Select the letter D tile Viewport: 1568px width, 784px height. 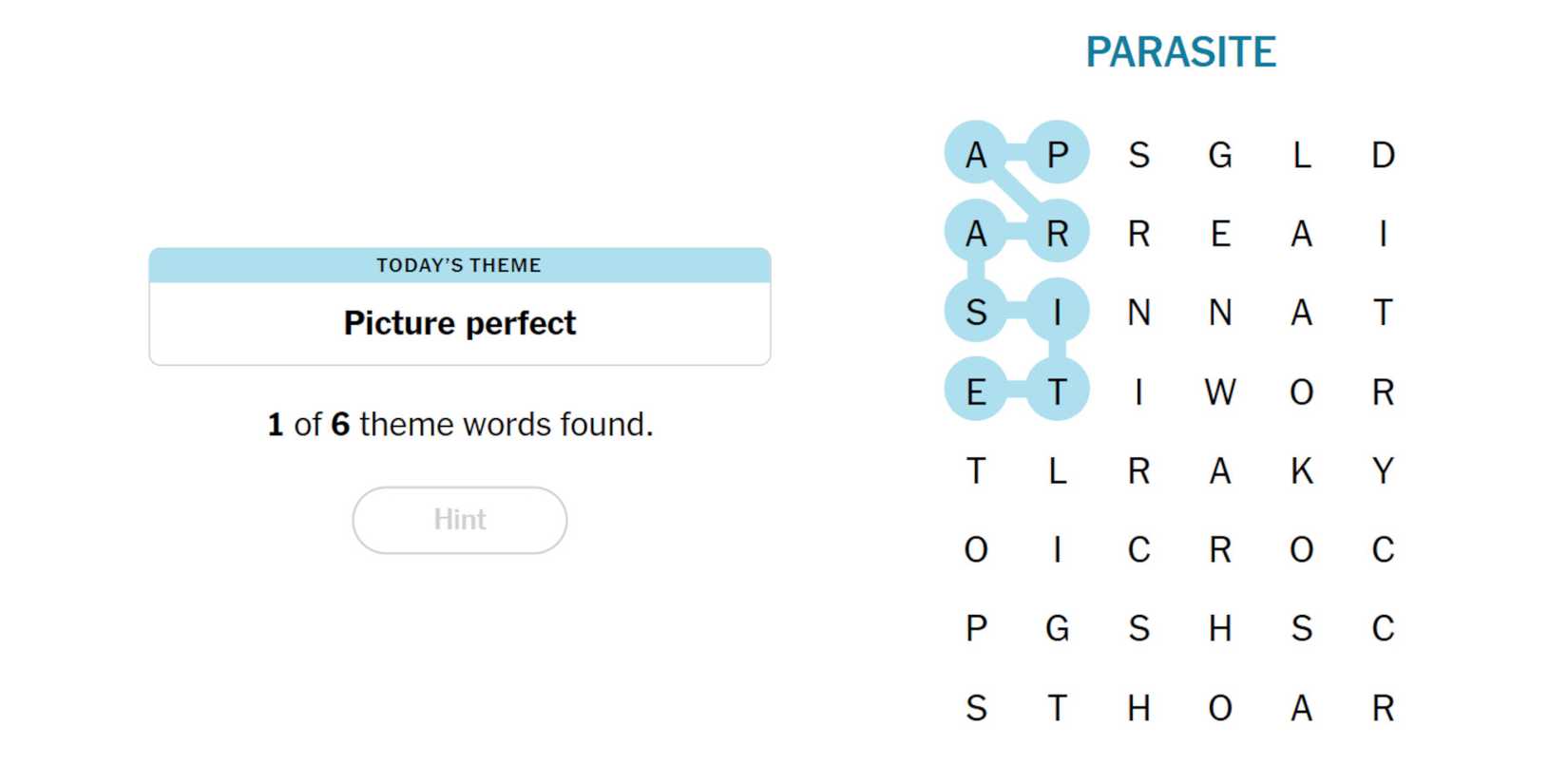[x=1383, y=154]
